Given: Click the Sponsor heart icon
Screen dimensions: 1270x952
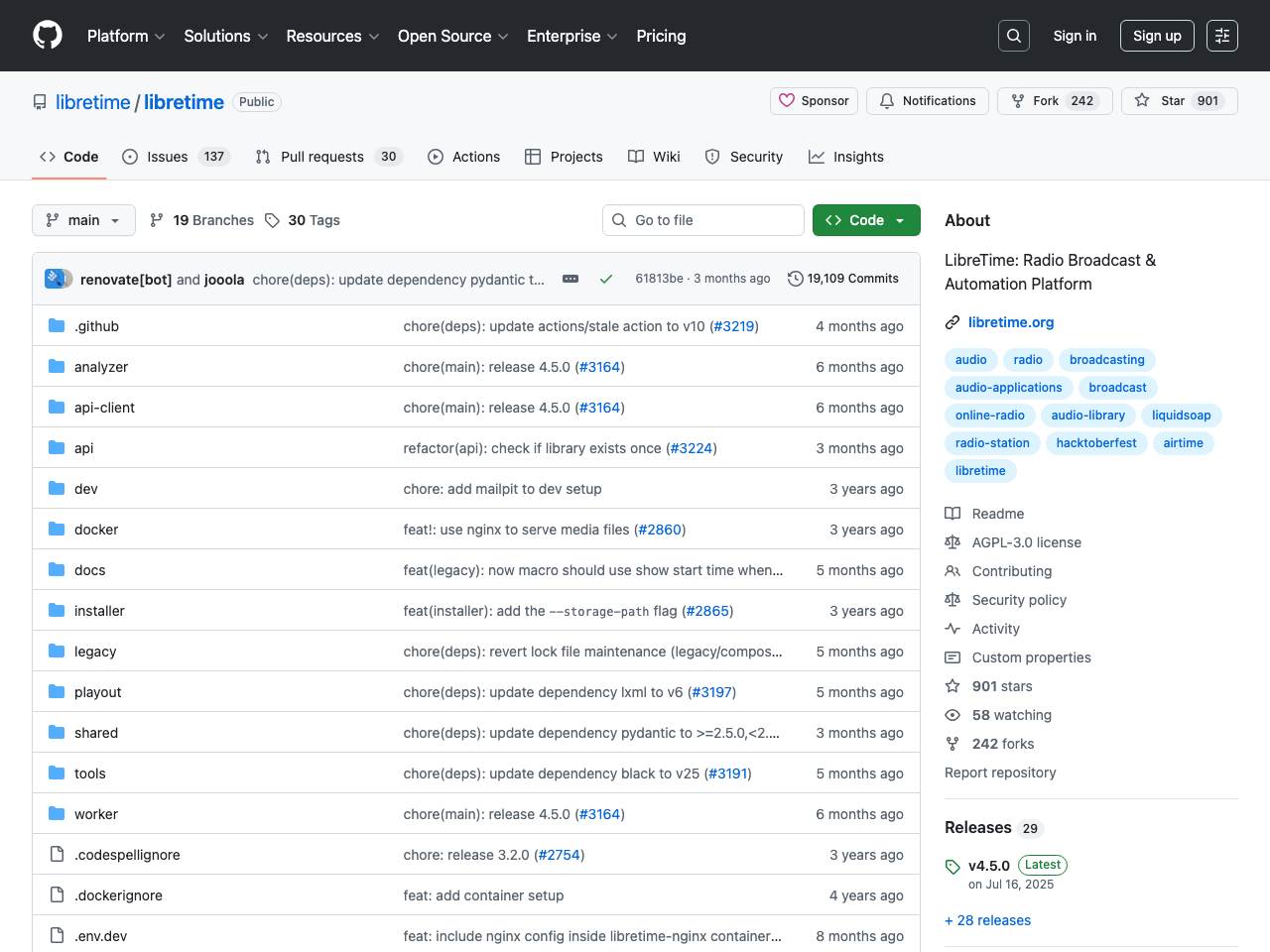Looking at the screenshot, I should coord(787,100).
